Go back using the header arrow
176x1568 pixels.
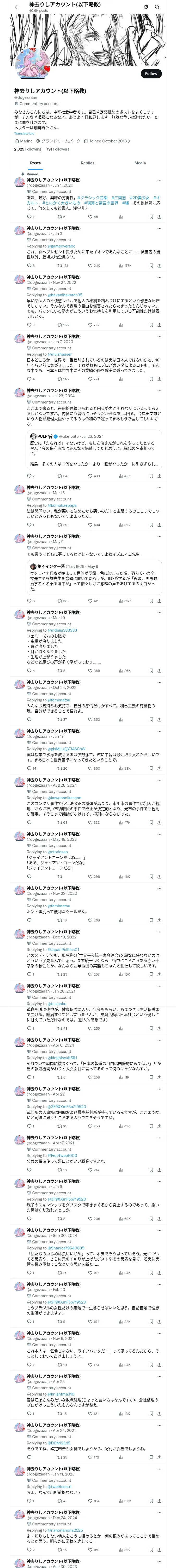(17, 7)
